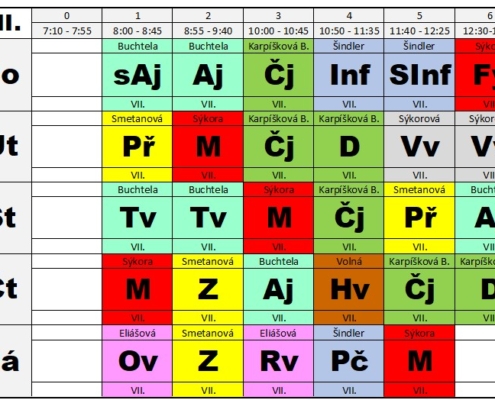Click teacher name Volná above Hv

(x=349, y=261)
